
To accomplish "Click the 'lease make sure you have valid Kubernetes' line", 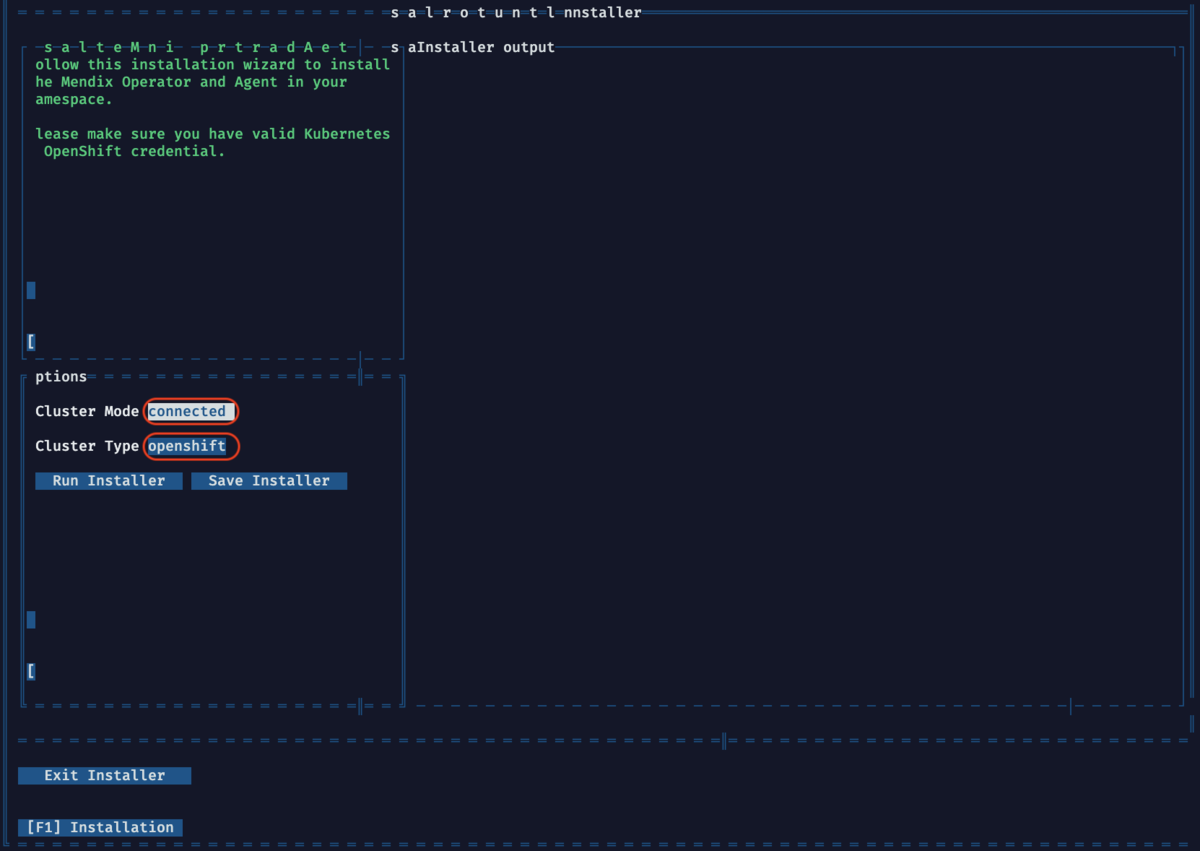I will pos(213,134).
